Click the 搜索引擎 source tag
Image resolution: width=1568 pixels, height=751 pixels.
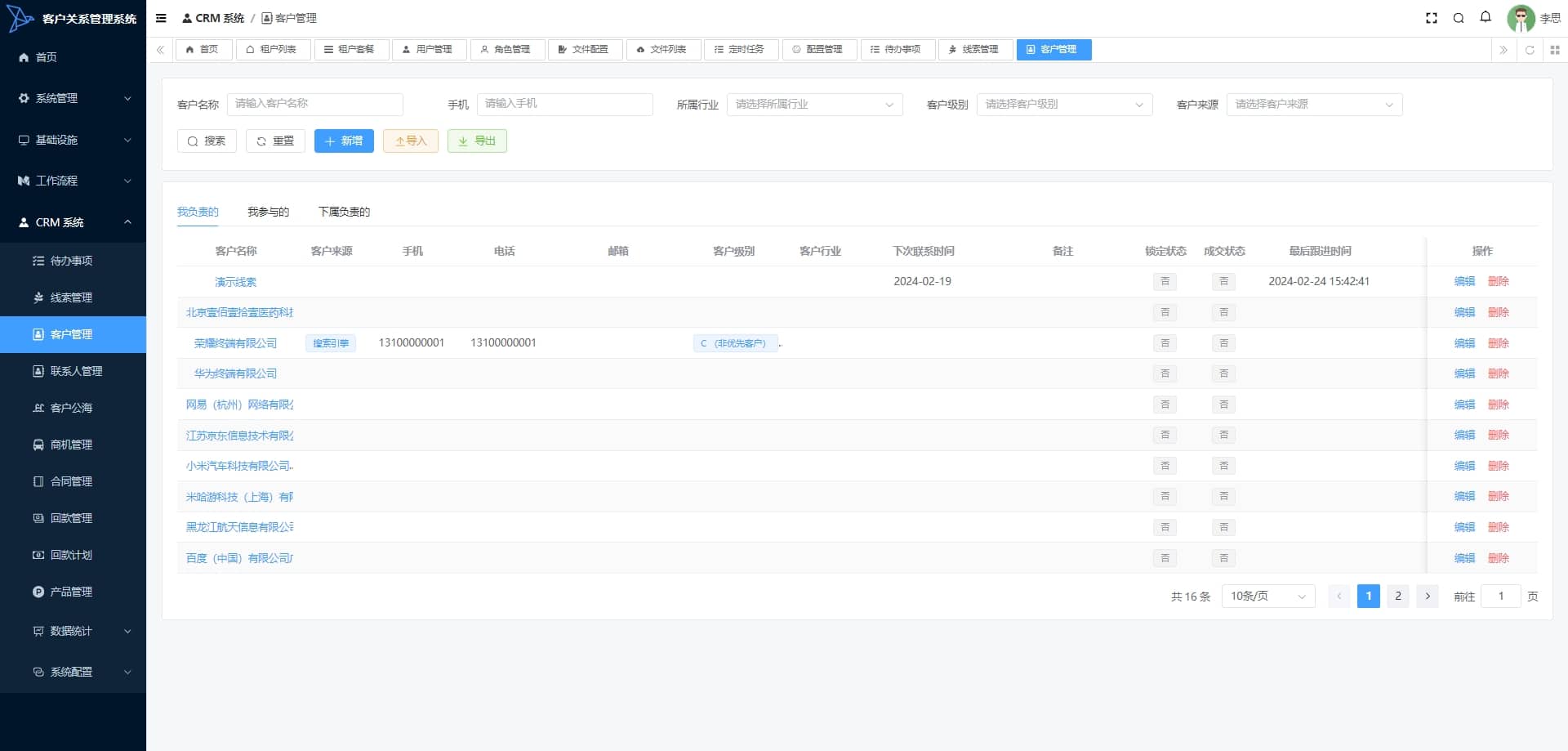[331, 343]
